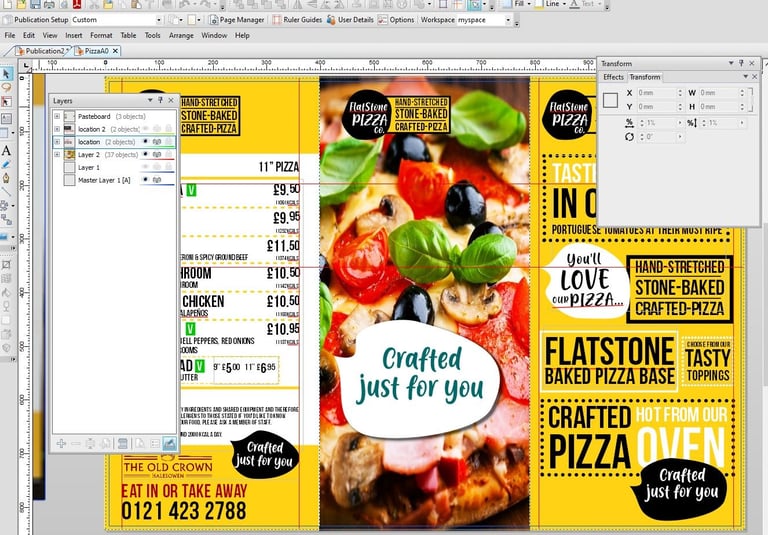Open the Format menu
This screenshot has height=535, width=768.
coord(101,35)
